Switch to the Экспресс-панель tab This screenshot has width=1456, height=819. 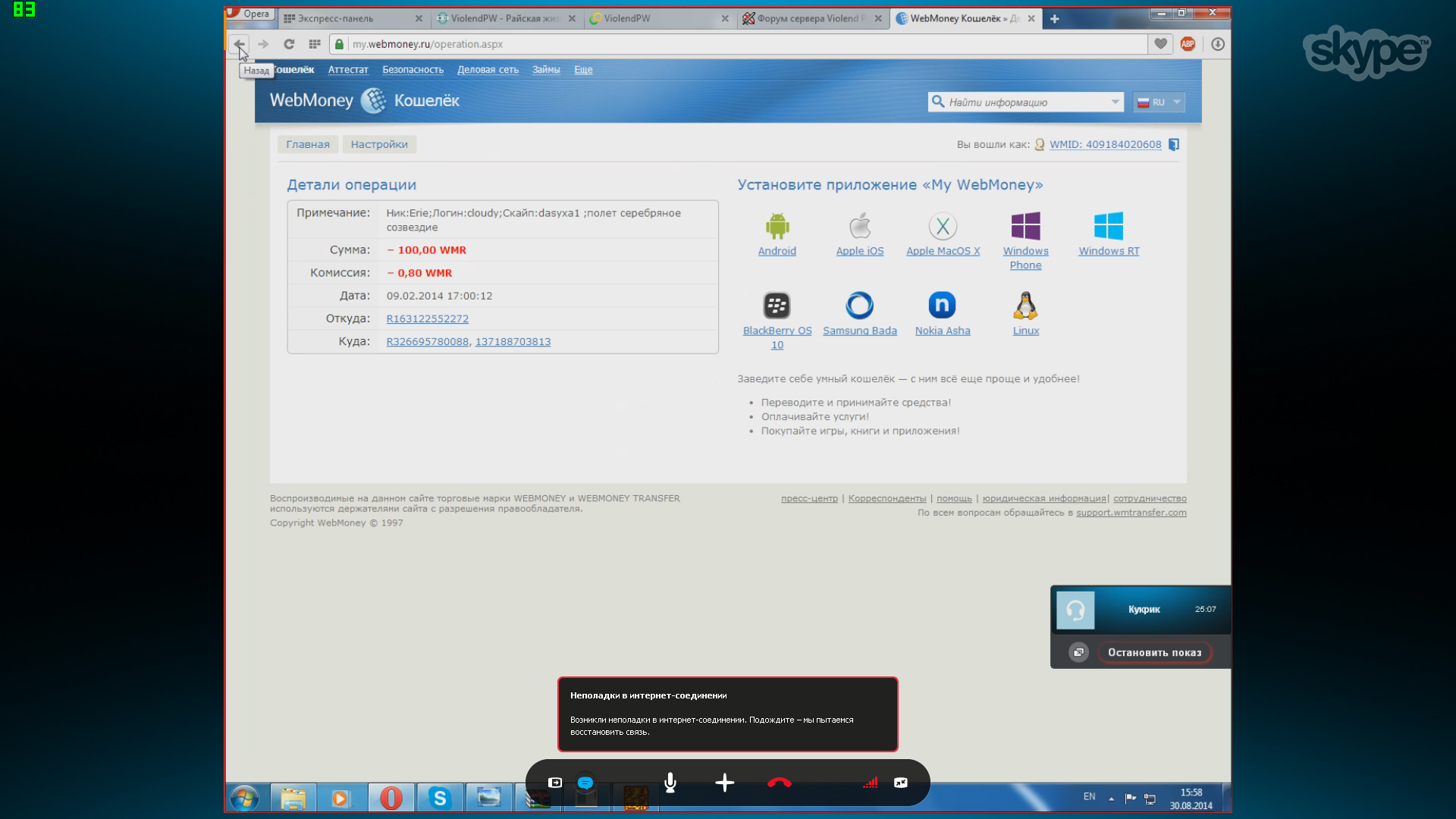pos(353,19)
